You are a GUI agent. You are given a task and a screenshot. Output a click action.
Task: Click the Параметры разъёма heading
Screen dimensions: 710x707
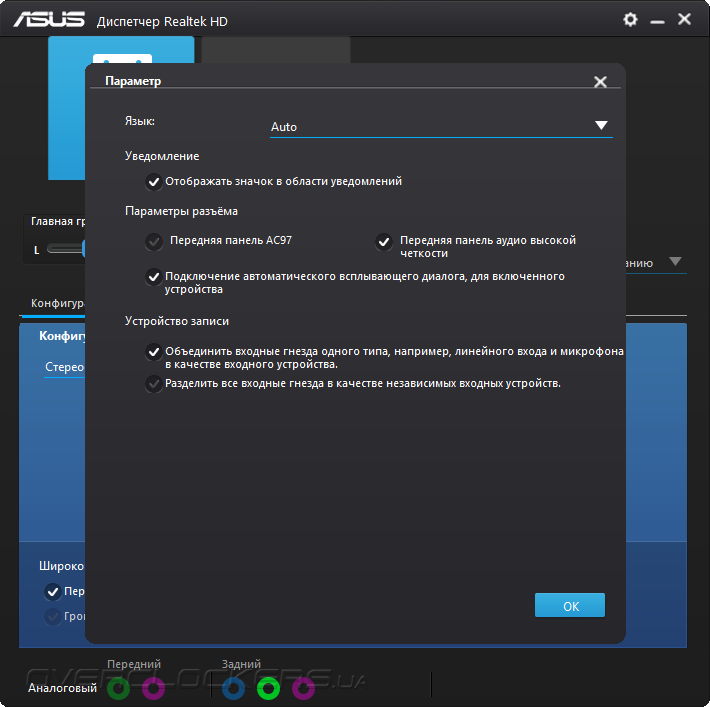(181, 212)
